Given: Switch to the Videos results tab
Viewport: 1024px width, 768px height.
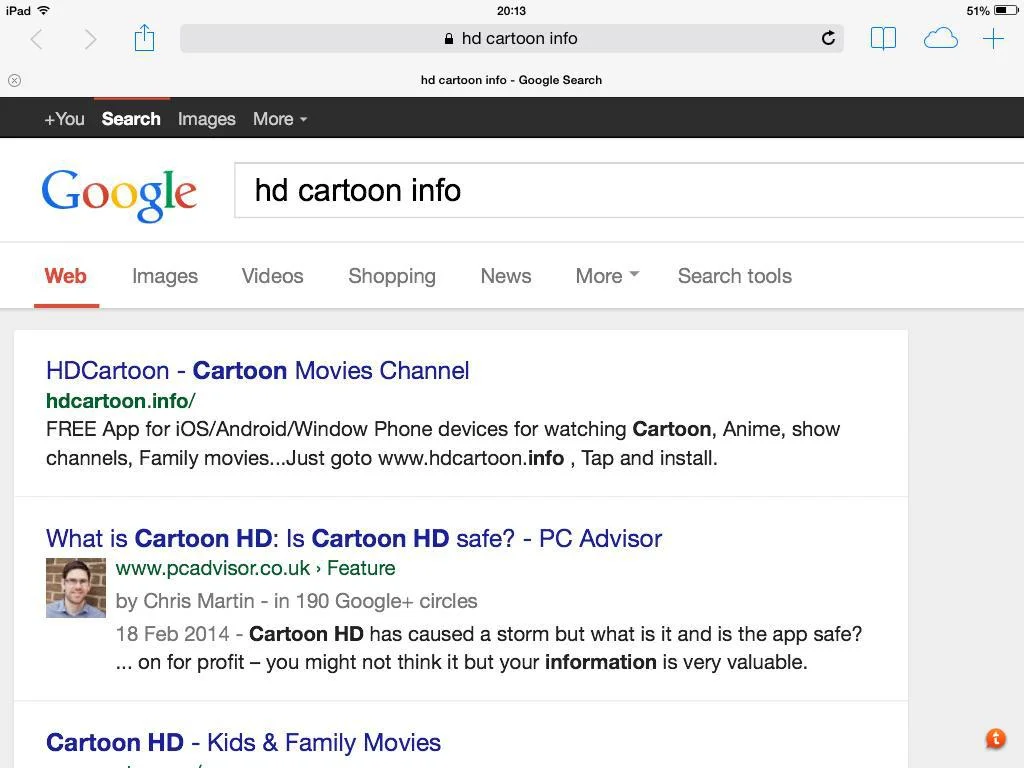Looking at the screenshot, I should [272, 276].
